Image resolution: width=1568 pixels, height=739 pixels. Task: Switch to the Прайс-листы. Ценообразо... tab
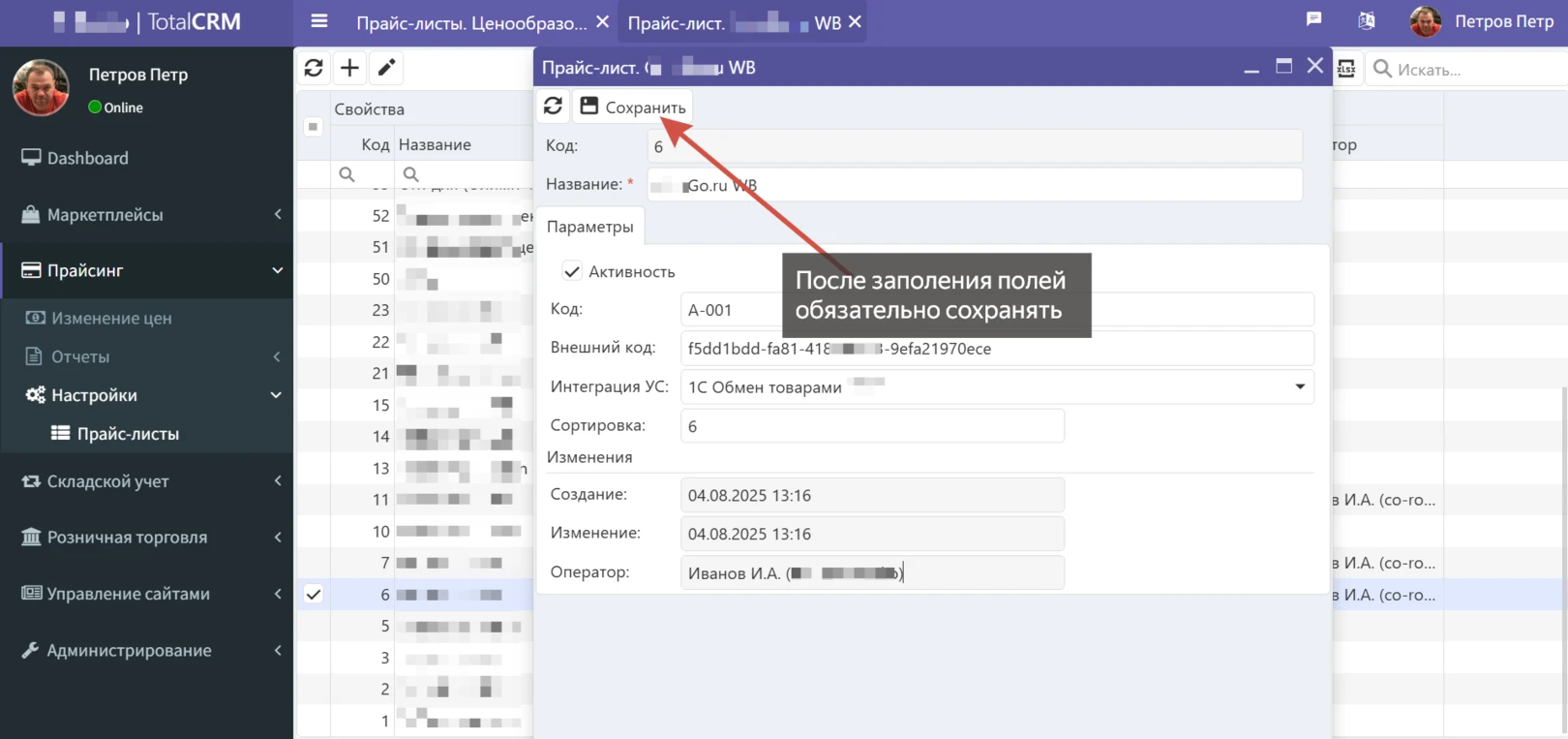[470, 23]
